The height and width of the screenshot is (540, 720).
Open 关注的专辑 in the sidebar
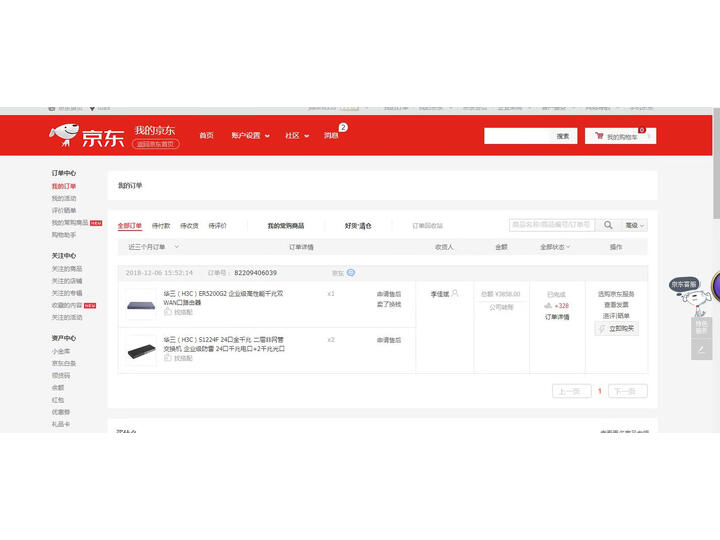tap(67, 293)
